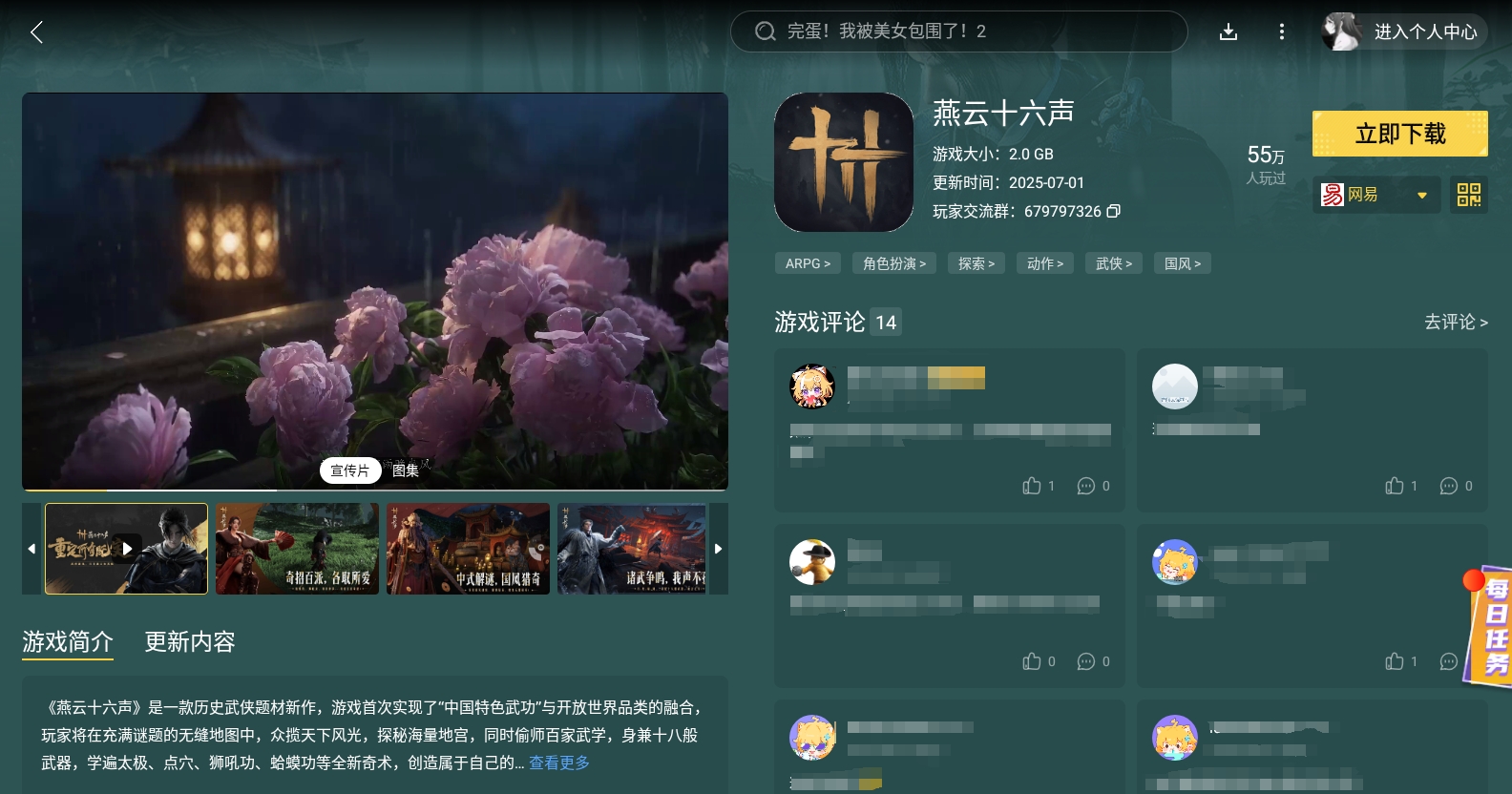Viewport: 1512px width, 794px height.
Task: Click the search magnifier icon
Action: 765,31
